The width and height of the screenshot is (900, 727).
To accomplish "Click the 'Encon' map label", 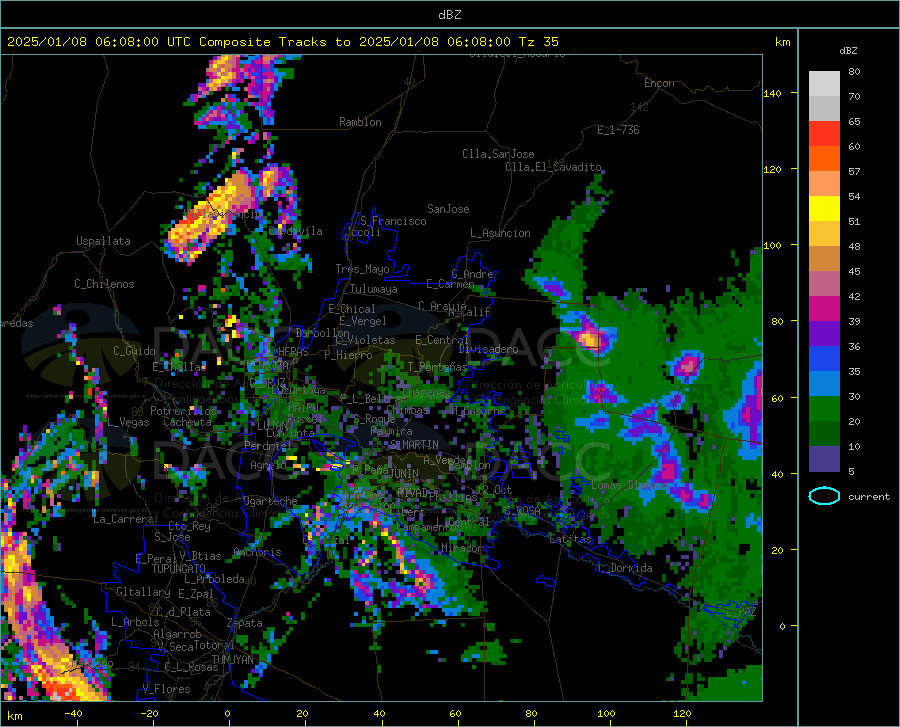I will pos(659,83).
